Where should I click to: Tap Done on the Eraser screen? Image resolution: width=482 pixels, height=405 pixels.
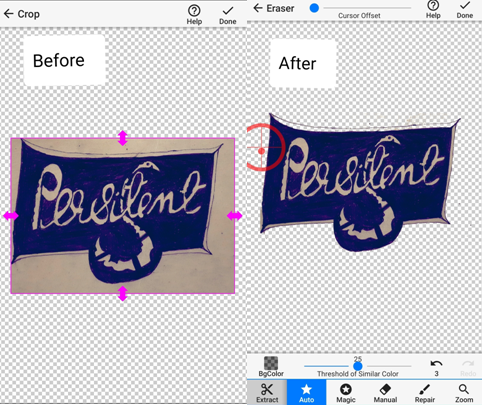(x=465, y=10)
